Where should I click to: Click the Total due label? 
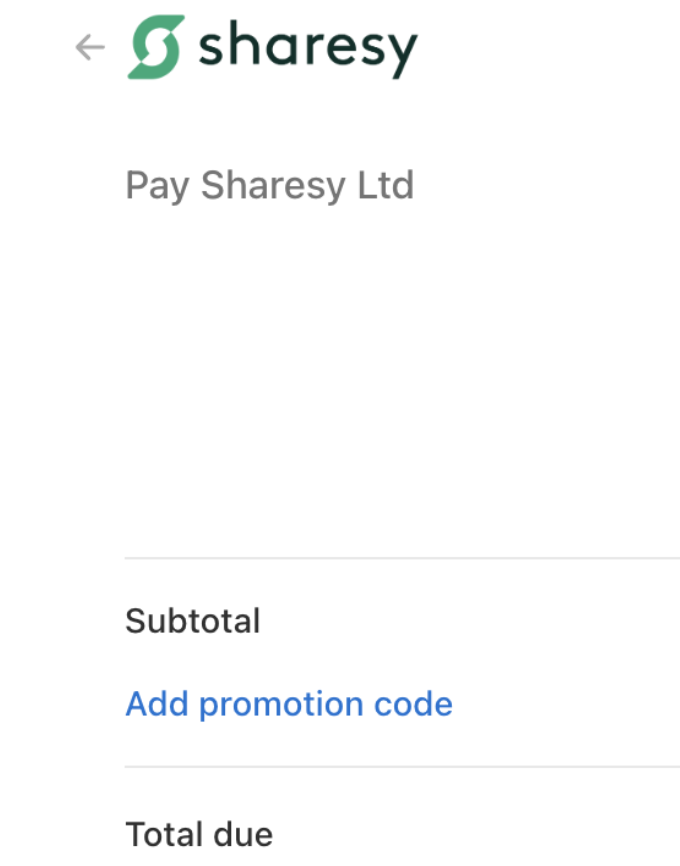[x=199, y=834]
